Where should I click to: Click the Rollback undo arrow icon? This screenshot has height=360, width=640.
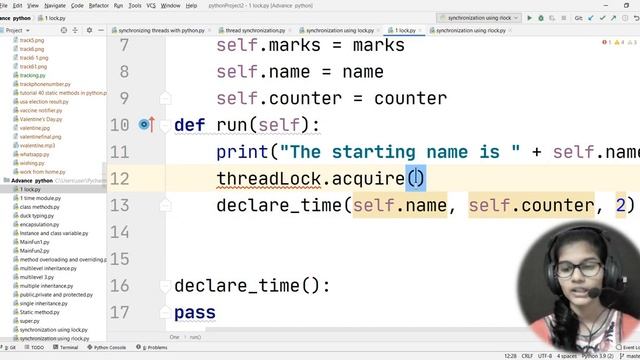pos(636,18)
